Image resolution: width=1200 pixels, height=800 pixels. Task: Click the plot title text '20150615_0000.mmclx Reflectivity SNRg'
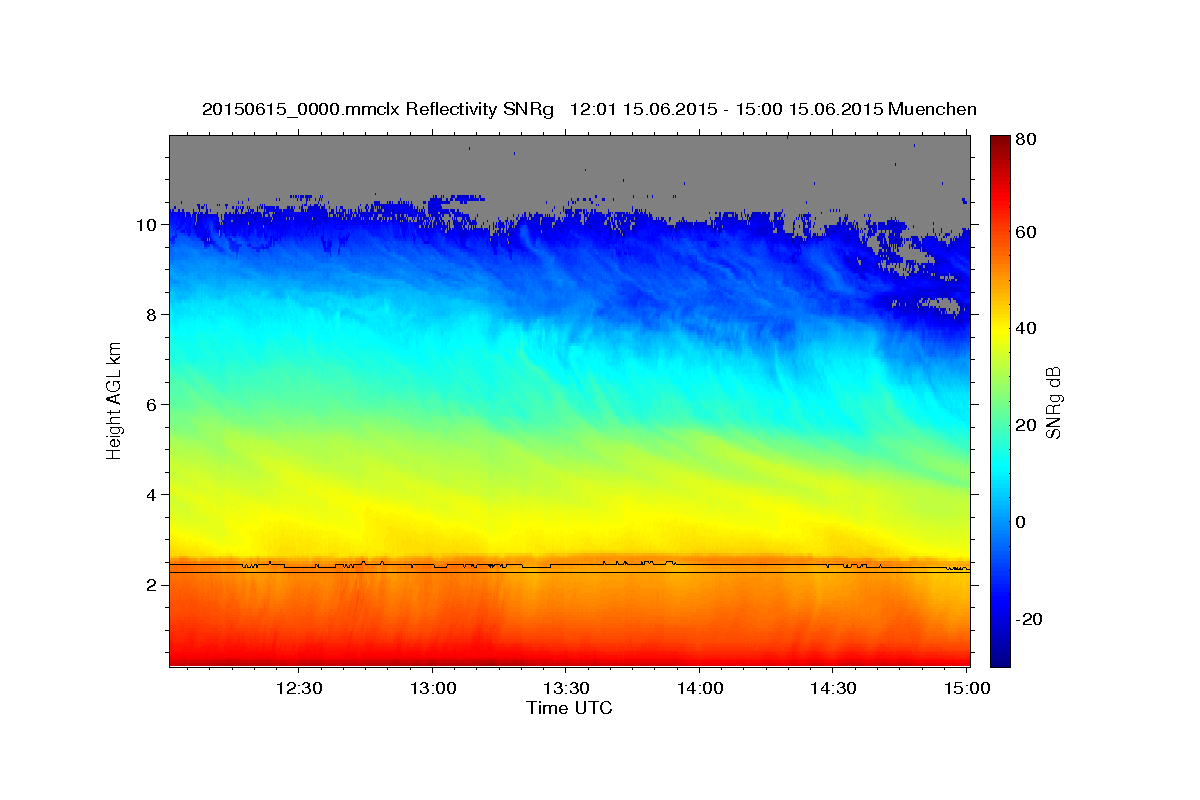click(x=377, y=109)
